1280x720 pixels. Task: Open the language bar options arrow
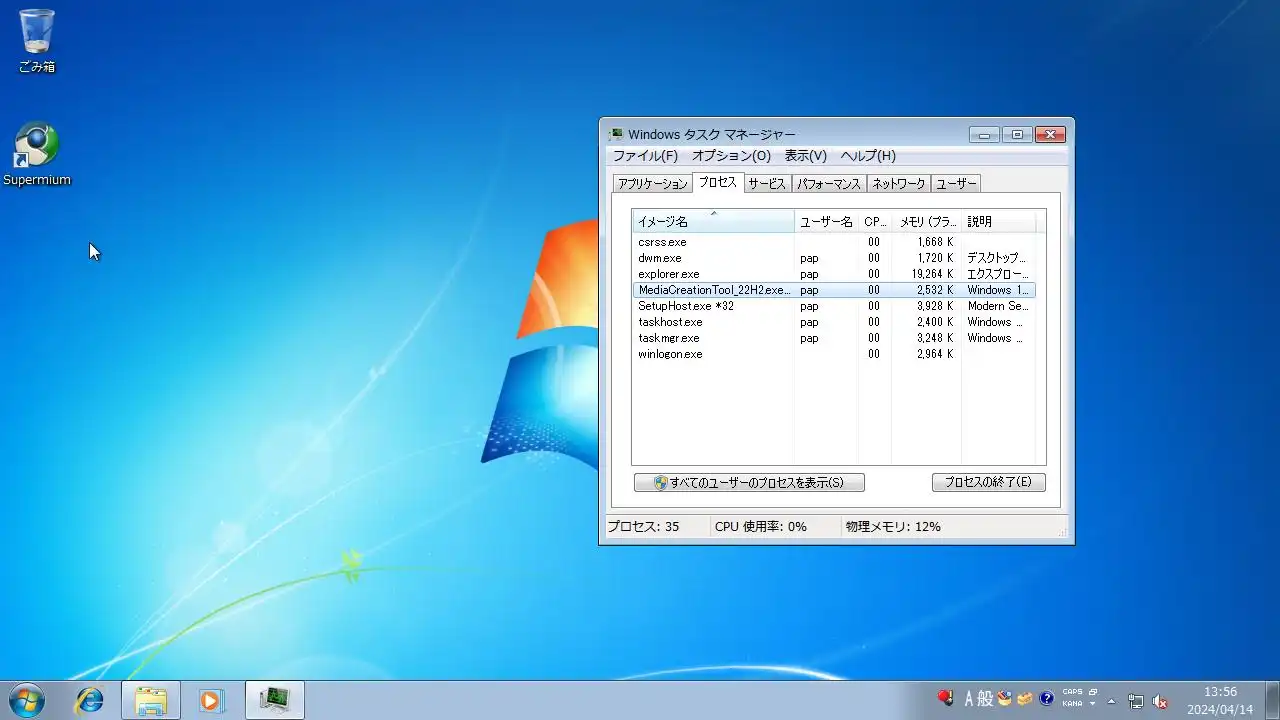[x=1093, y=704]
